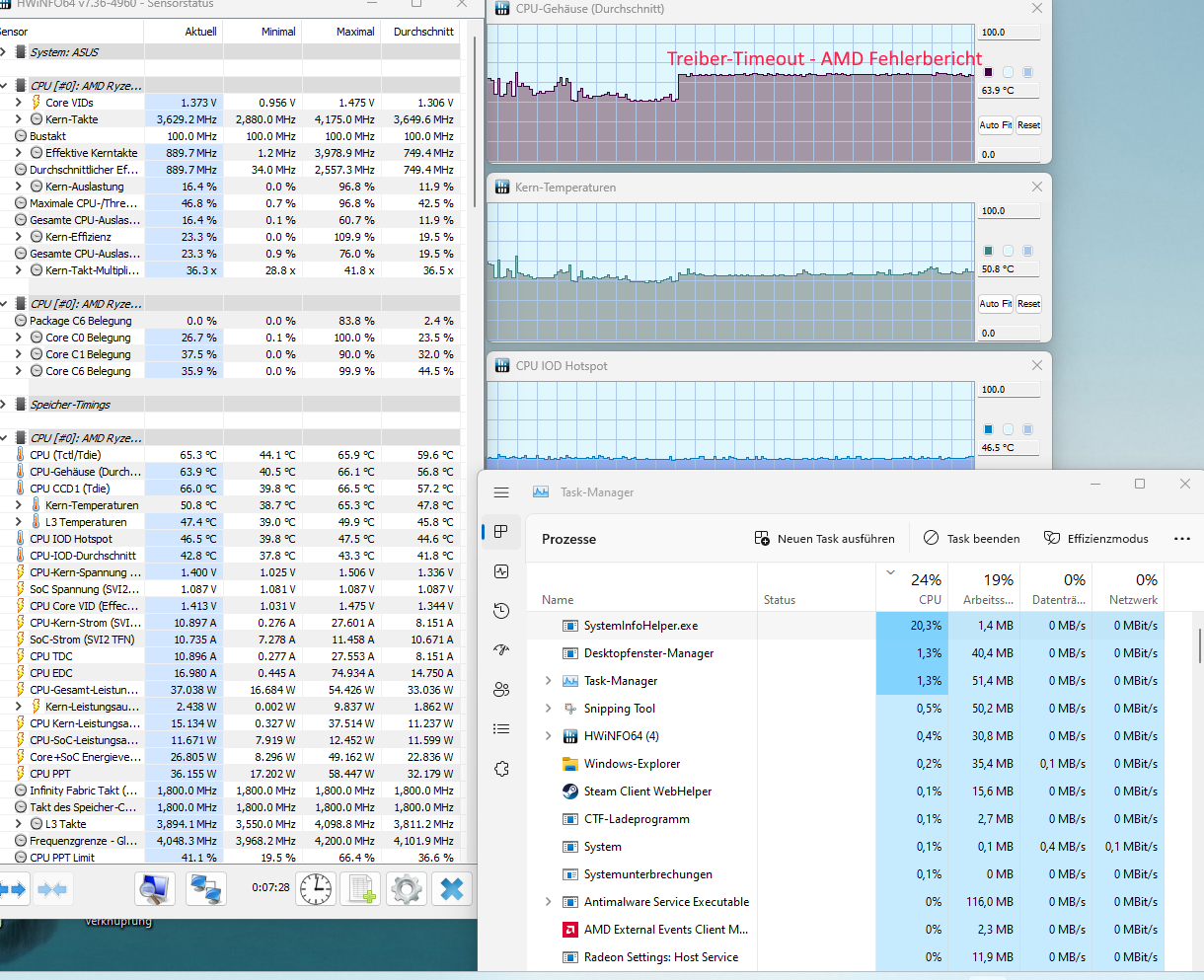Select the CPU PPT Limit sensor row

tap(230, 858)
